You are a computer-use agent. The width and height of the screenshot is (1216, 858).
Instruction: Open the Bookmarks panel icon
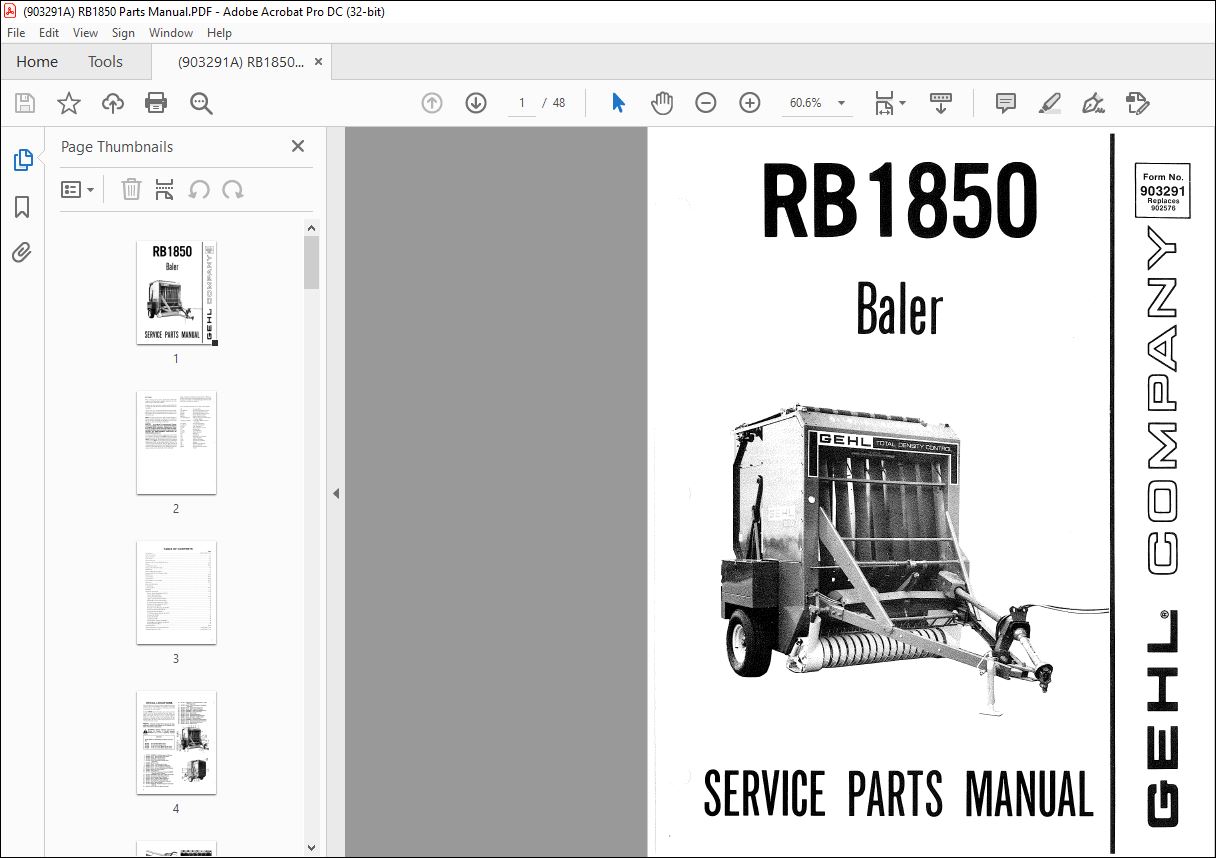tap(22, 207)
